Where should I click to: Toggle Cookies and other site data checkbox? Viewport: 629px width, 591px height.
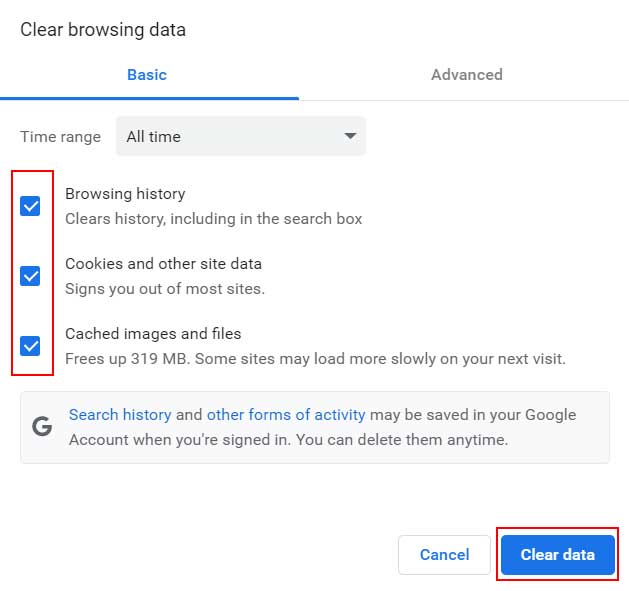point(30,276)
